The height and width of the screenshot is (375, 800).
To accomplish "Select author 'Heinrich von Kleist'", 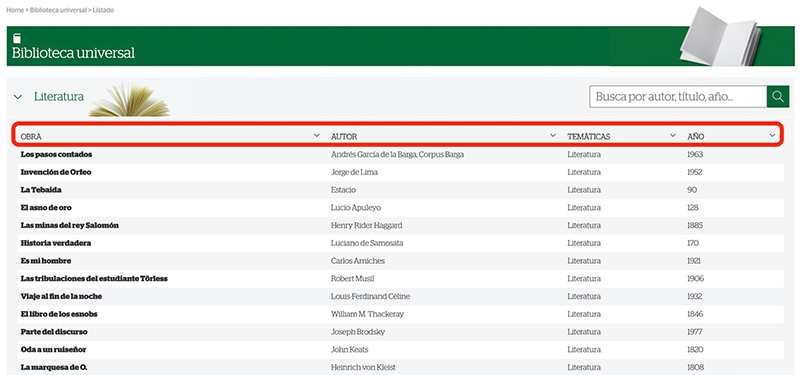I will pyautogui.click(x=363, y=367).
